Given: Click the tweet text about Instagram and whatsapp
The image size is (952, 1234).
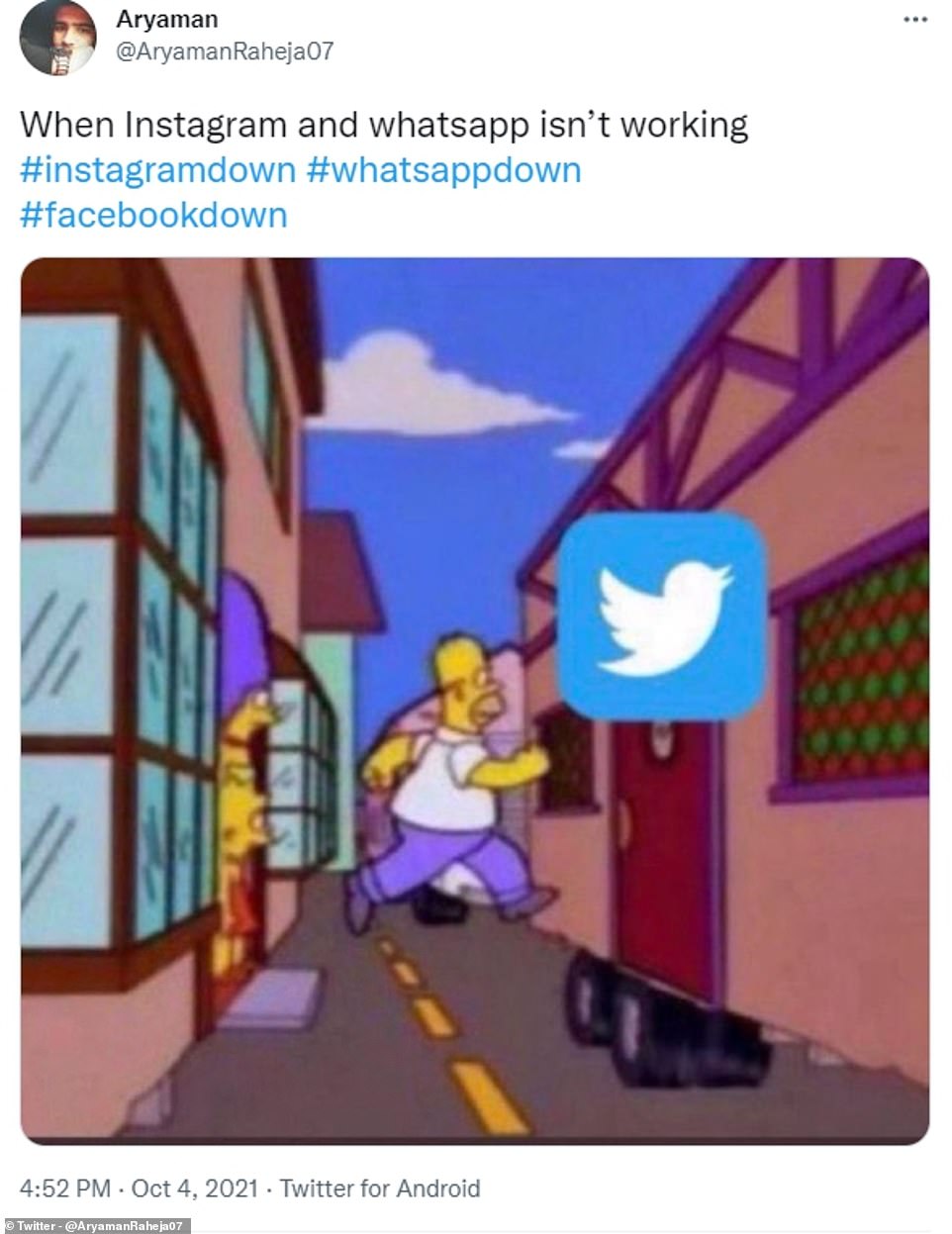Looking at the screenshot, I should tap(384, 126).
